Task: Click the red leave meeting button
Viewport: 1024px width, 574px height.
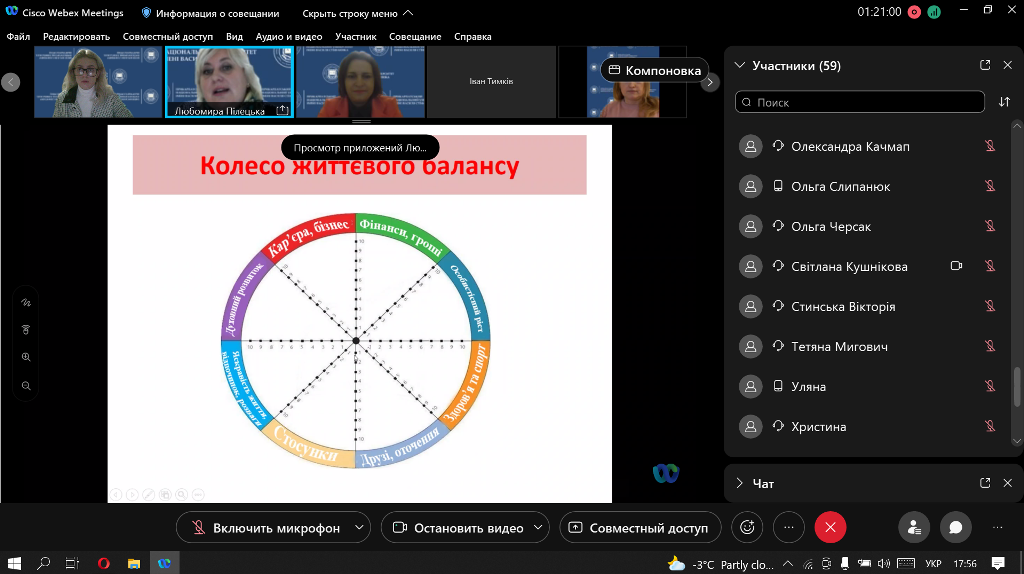Action: [830, 527]
